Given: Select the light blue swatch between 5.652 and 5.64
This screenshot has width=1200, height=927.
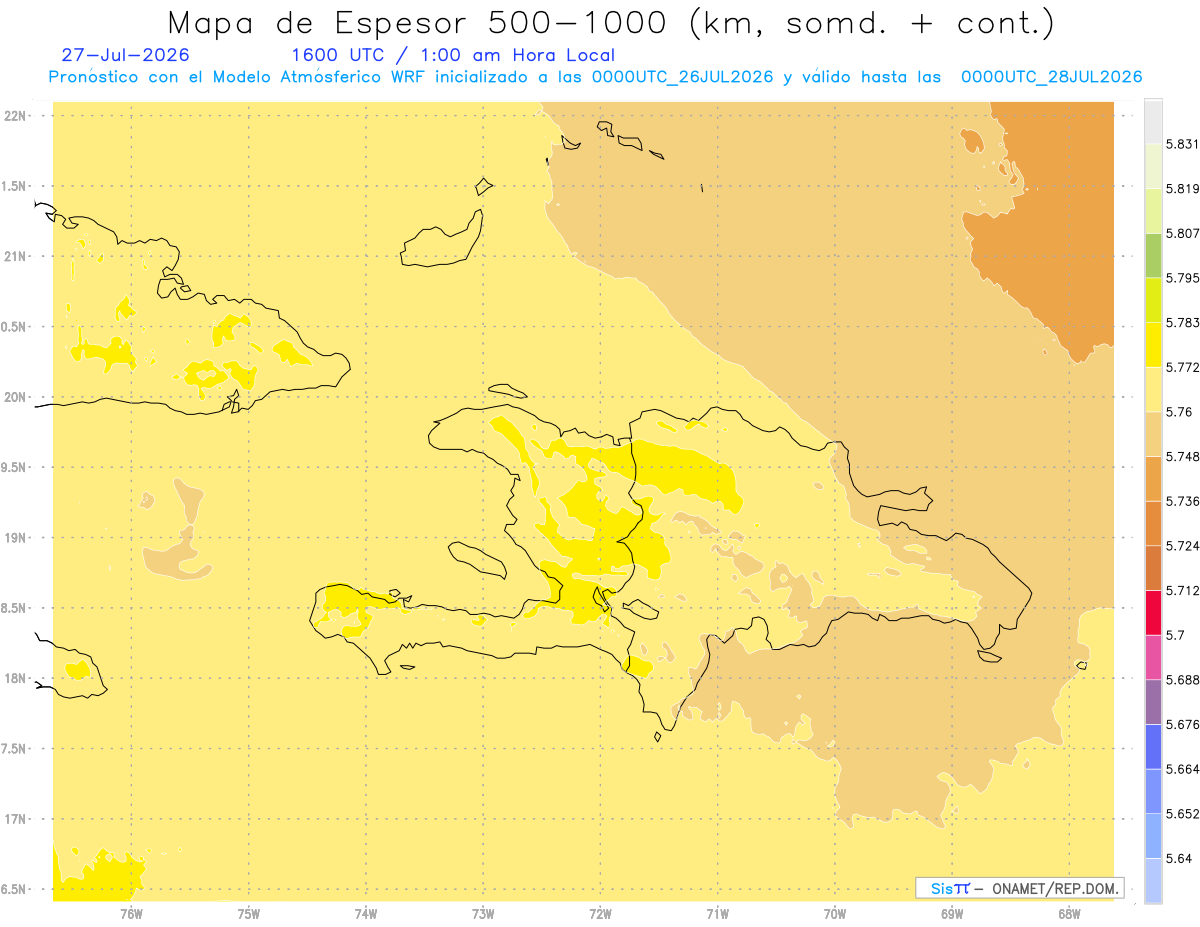Looking at the screenshot, I should (x=1153, y=836).
